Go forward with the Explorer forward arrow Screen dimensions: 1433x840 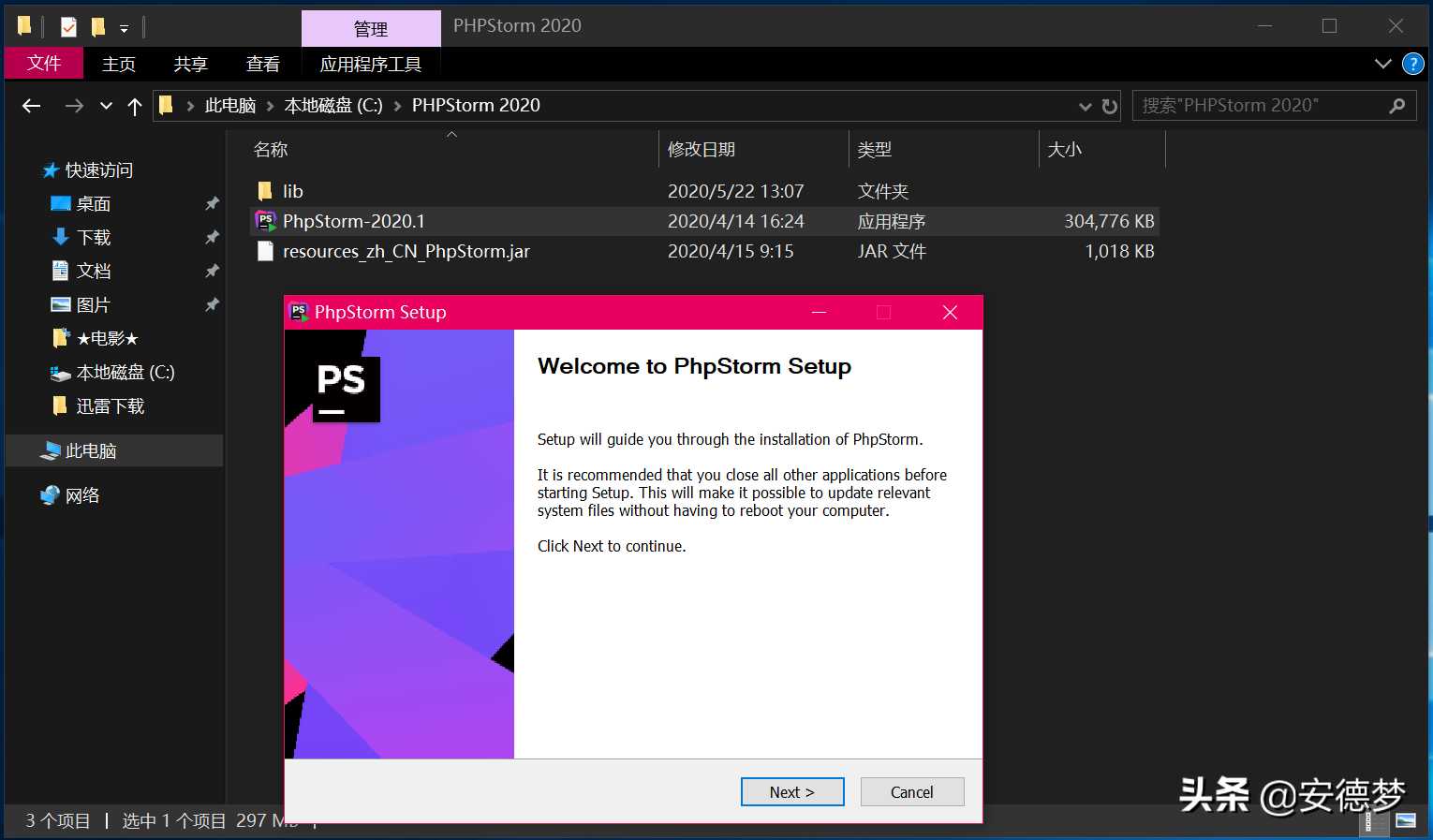point(74,106)
